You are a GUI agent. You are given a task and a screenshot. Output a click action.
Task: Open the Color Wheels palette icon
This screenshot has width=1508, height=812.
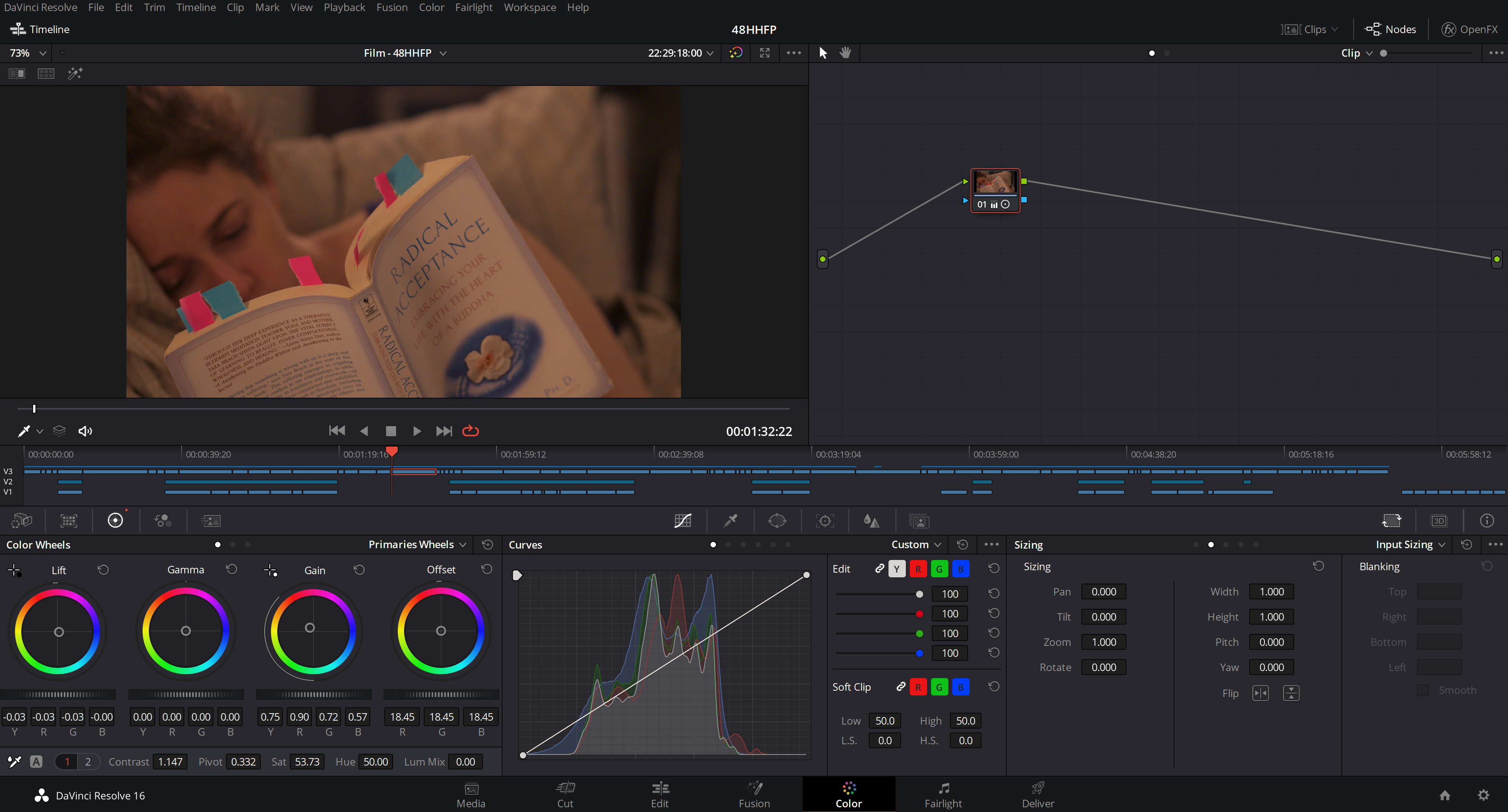pyautogui.click(x=115, y=521)
